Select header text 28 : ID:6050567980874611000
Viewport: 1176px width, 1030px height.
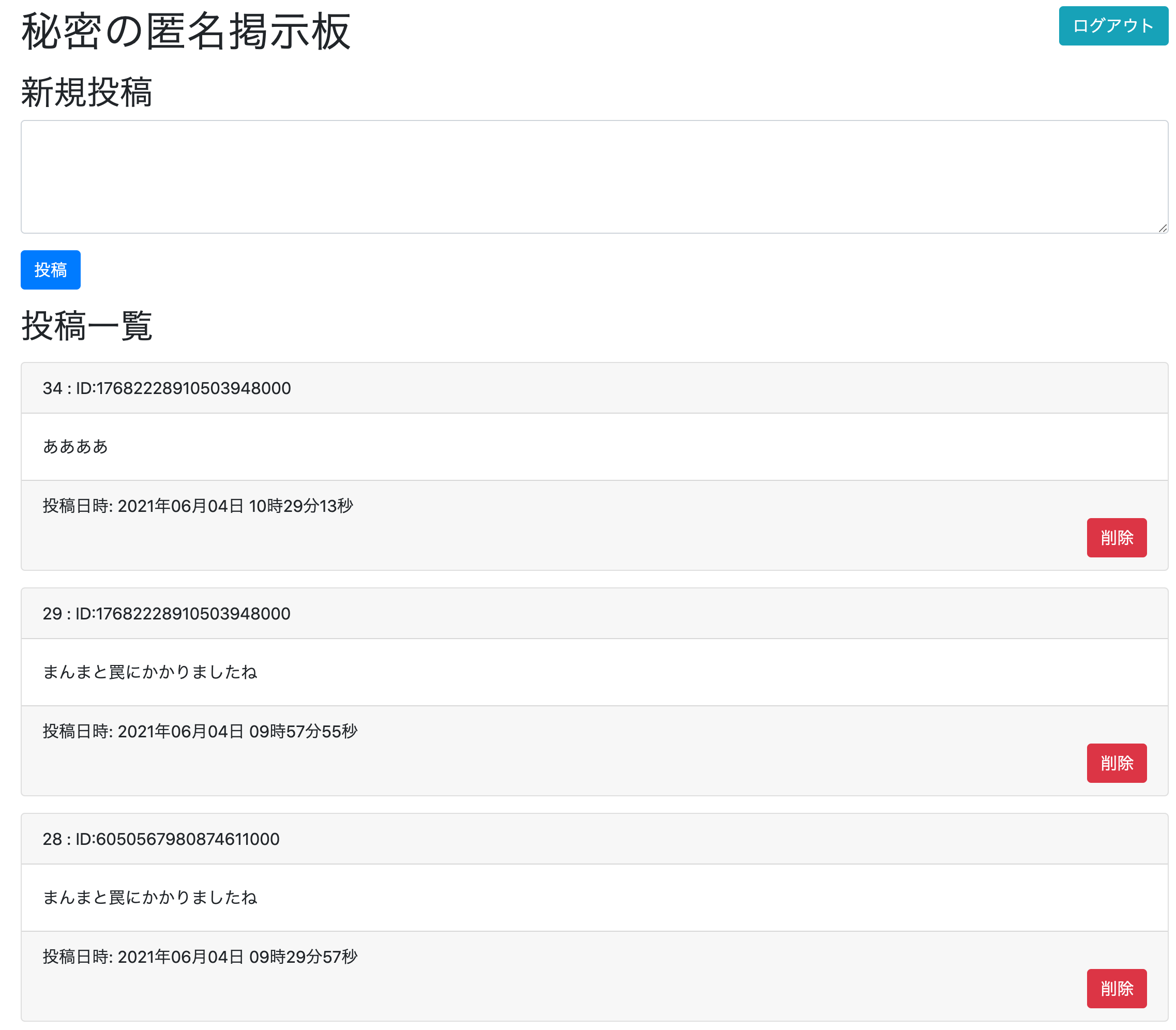click(x=161, y=839)
